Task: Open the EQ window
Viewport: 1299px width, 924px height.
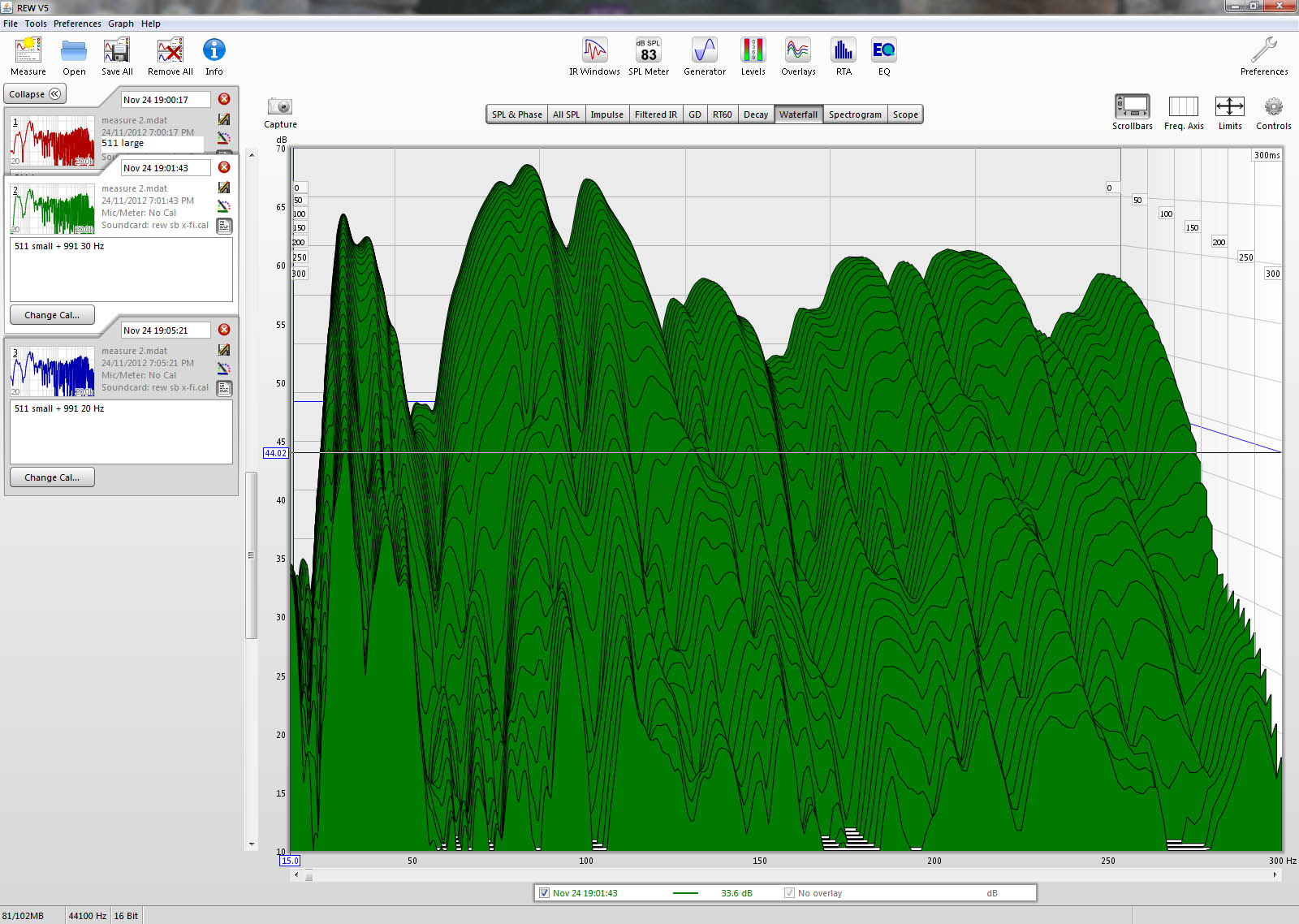Action: [883, 51]
